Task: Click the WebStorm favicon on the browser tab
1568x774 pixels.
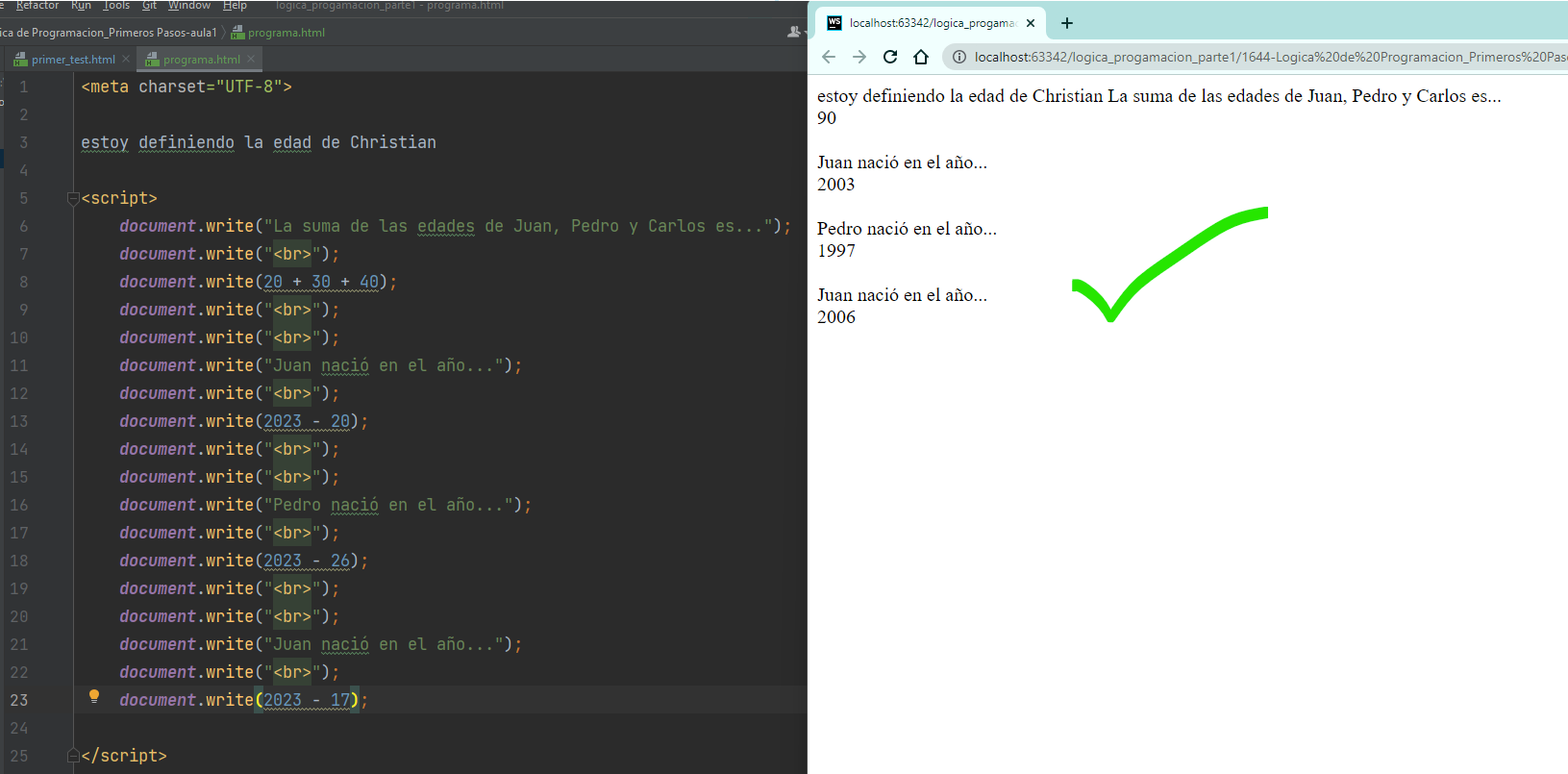Action: tap(834, 23)
